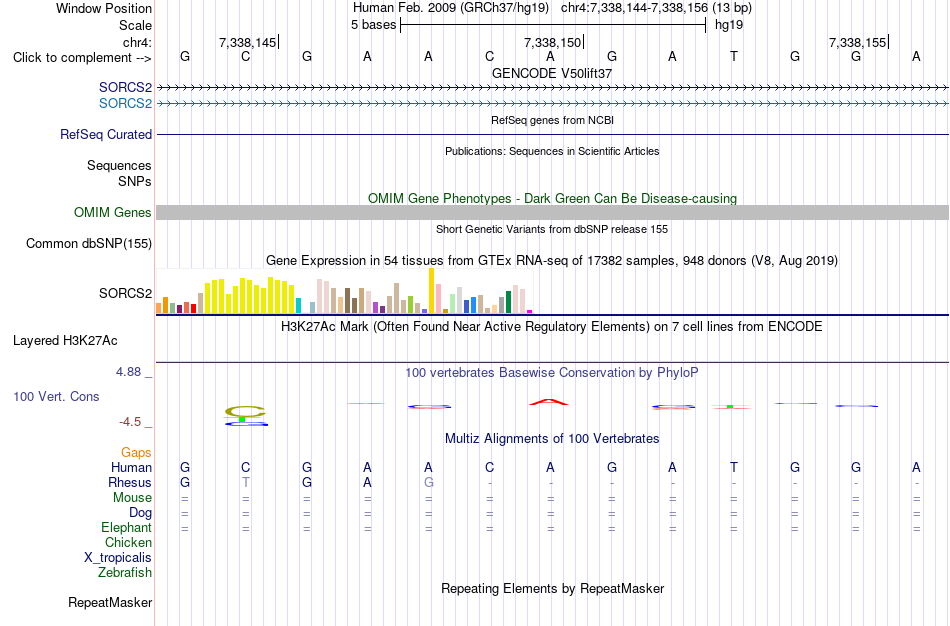The image size is (950, 626).
Task: Click the 7,338,145 ruler coordinate
Action: pyautogui.click(x=247, y=42)
